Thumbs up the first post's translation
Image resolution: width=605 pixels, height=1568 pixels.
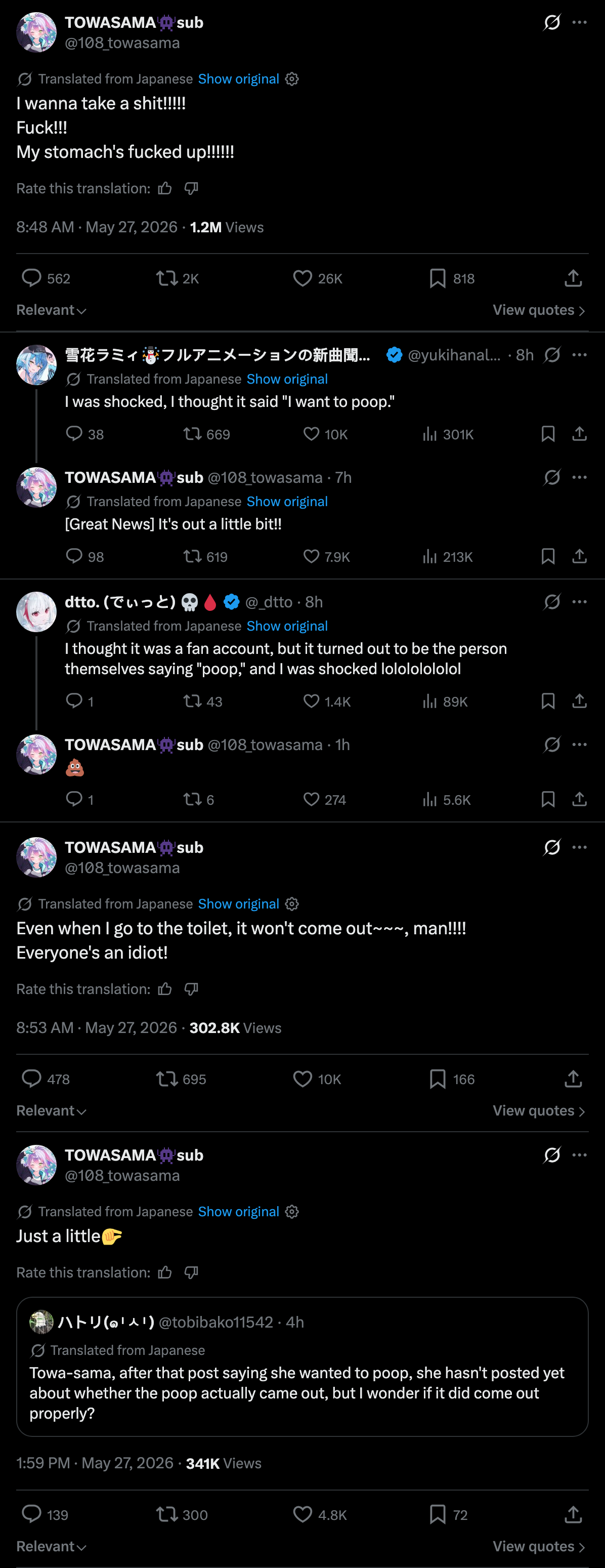click(165, 189)
